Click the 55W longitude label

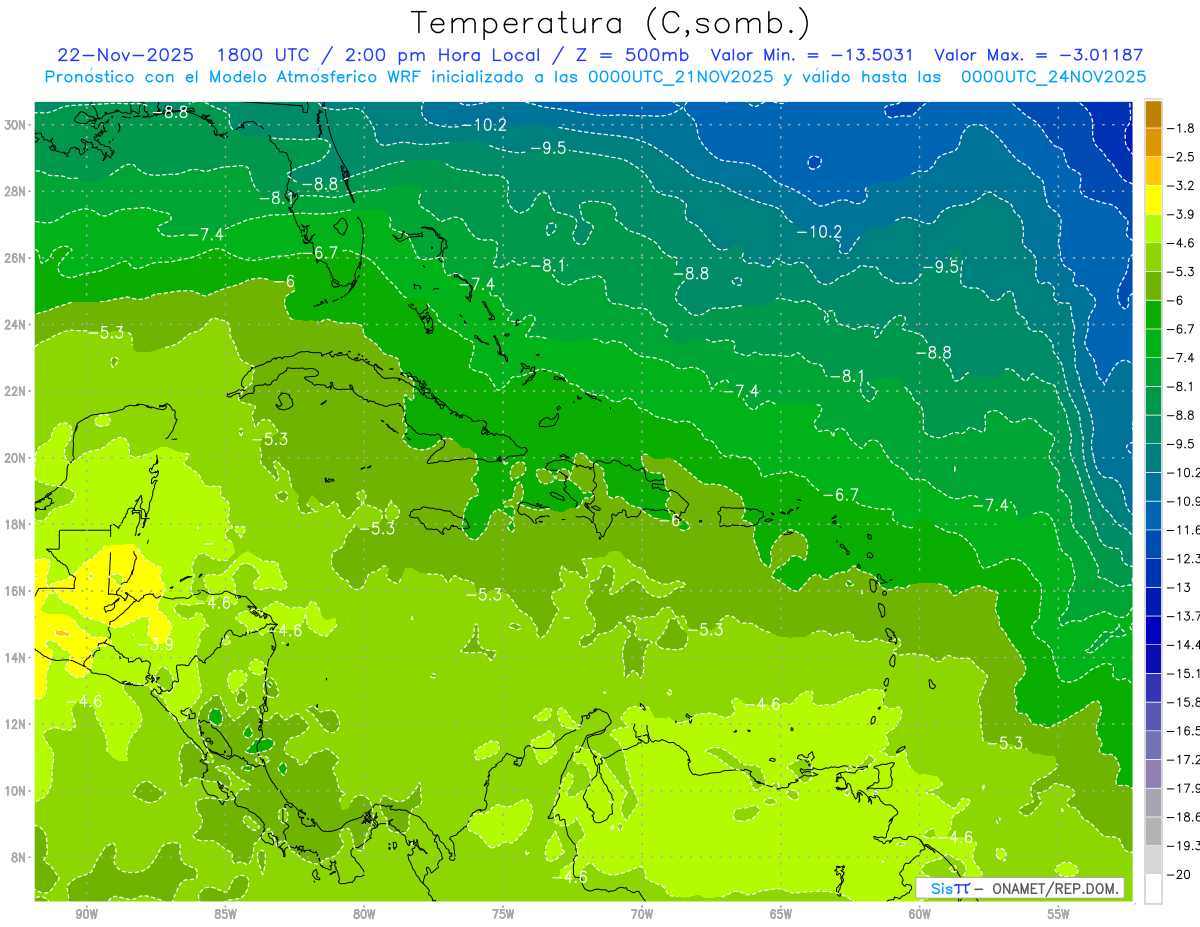coord(1059,914)
